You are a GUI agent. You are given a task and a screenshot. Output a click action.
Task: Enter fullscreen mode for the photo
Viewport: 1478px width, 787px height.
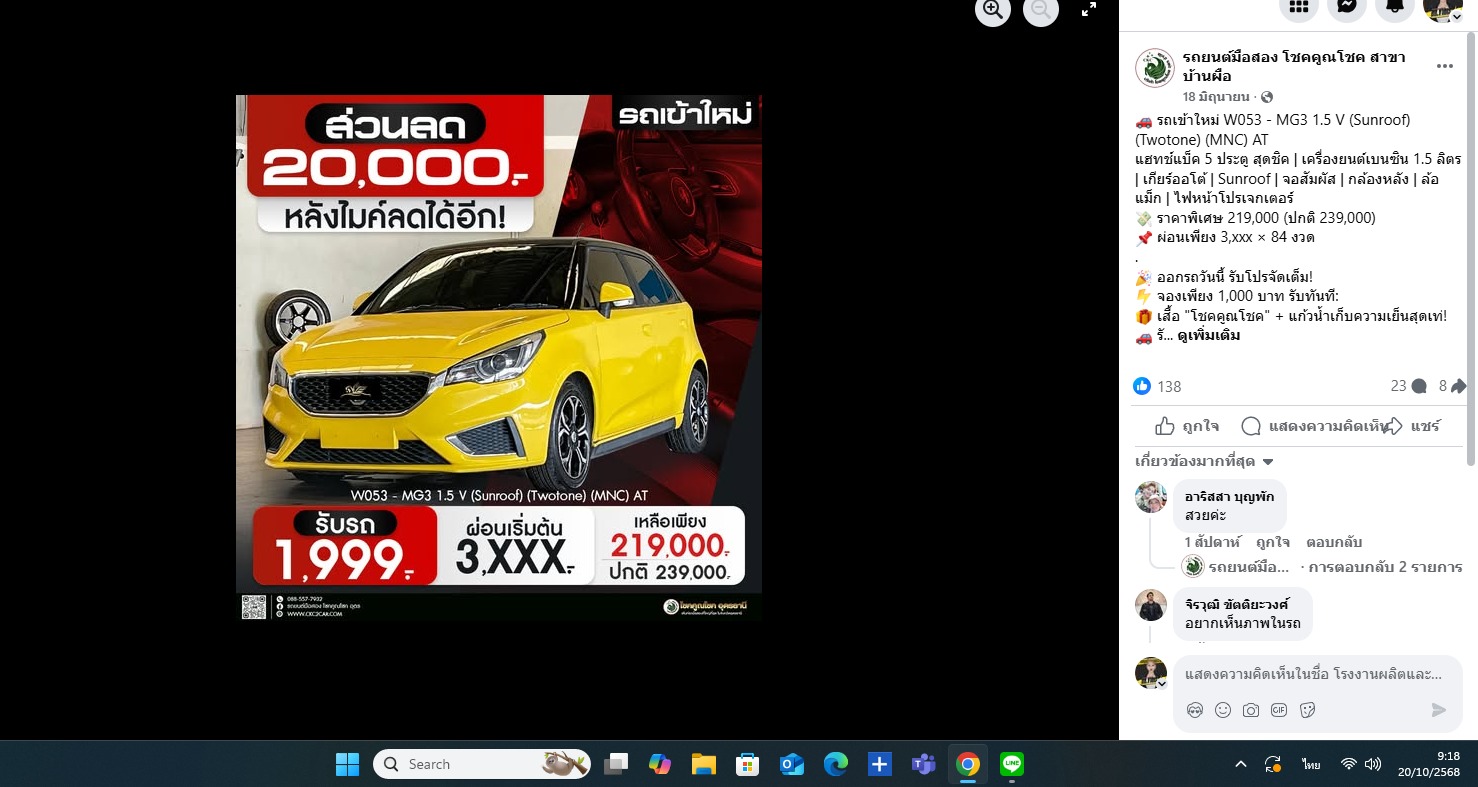pos(1089,10)
